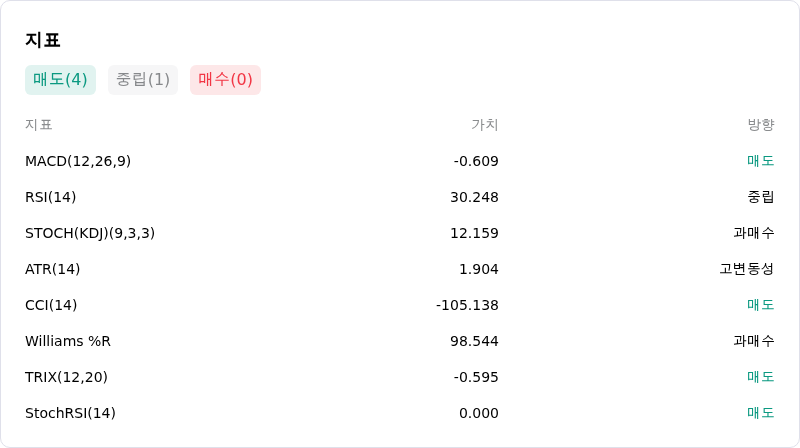Click the 가치 column header
800x448 pixels.
pos(485,125)
